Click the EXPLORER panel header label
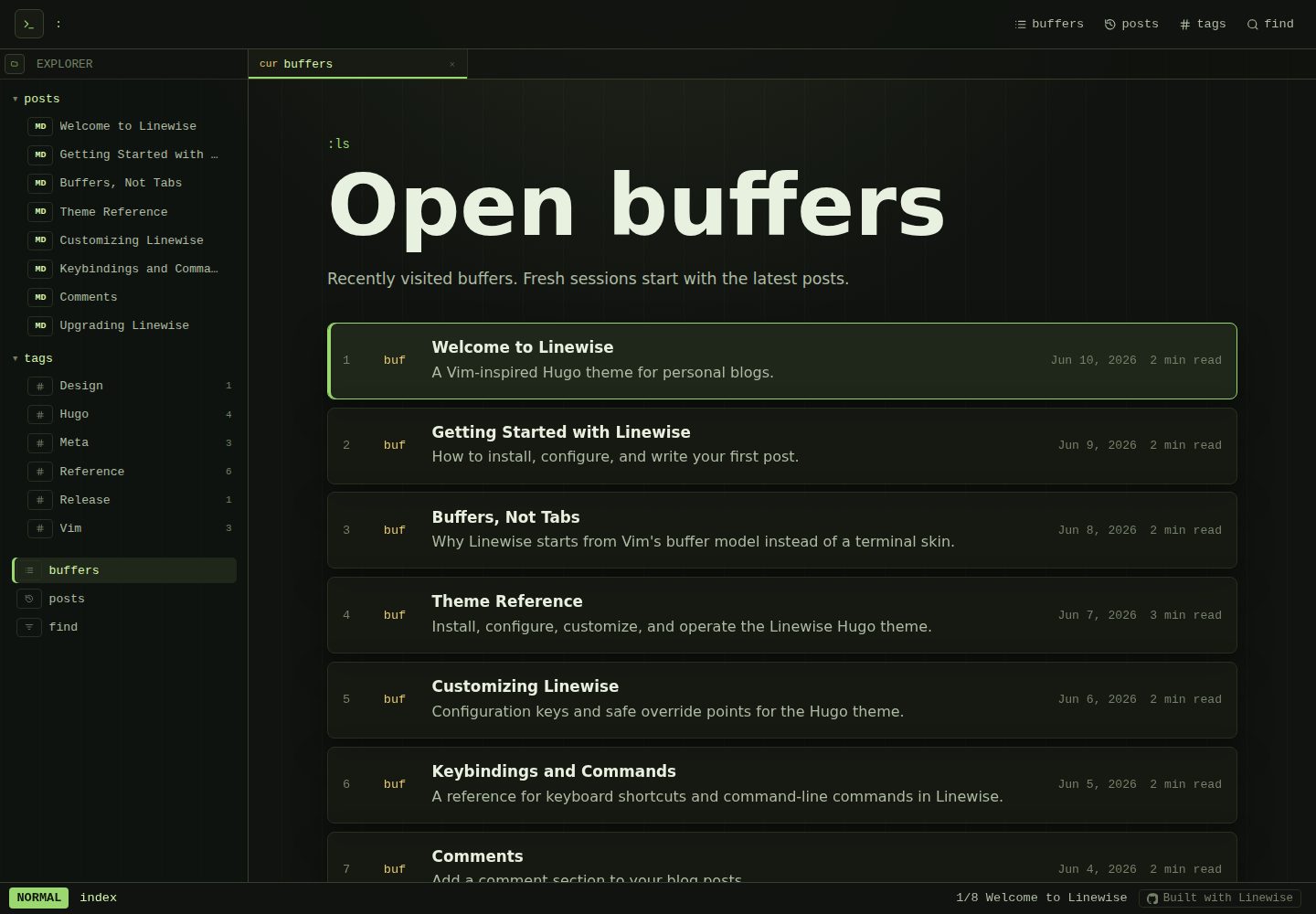The image size is (1316, 914). 65,64
